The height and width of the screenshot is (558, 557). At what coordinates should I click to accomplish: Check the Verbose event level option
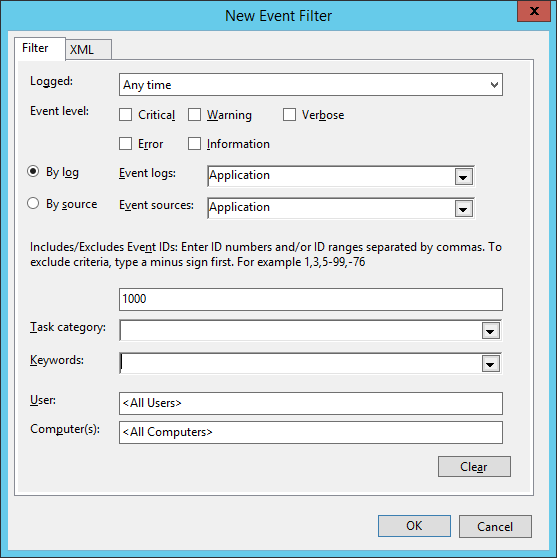coord(289,115)
